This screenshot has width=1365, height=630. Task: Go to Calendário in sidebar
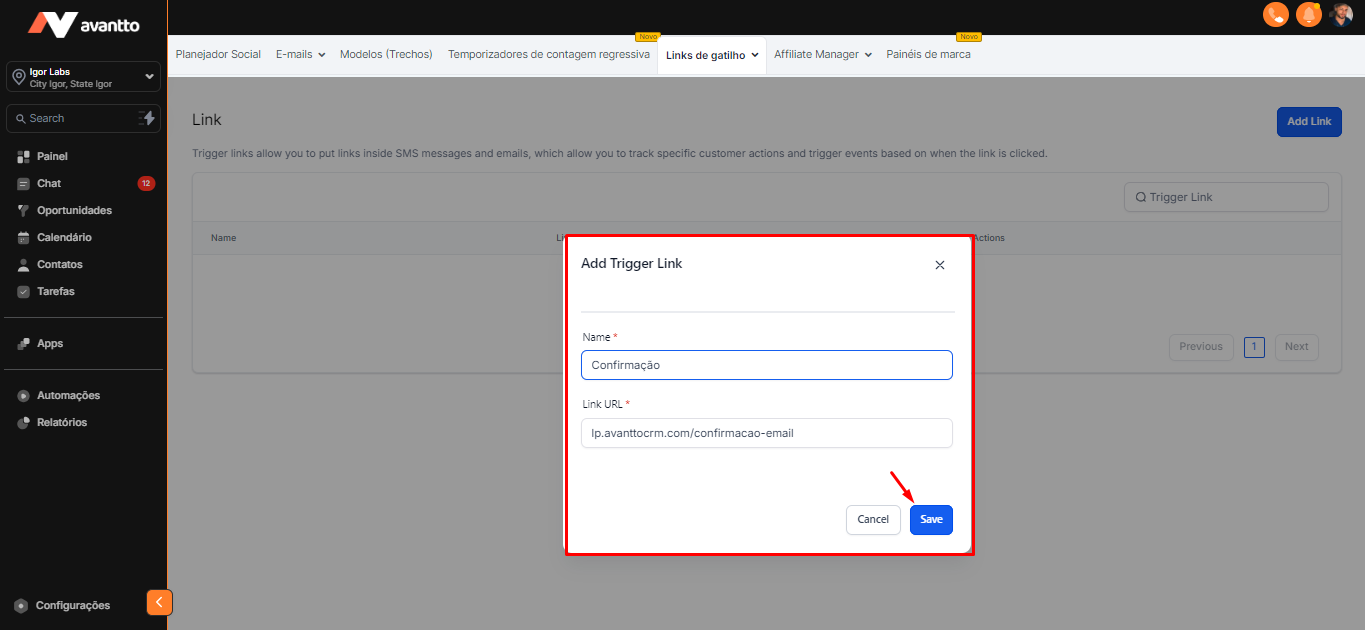tap(64, 238)
